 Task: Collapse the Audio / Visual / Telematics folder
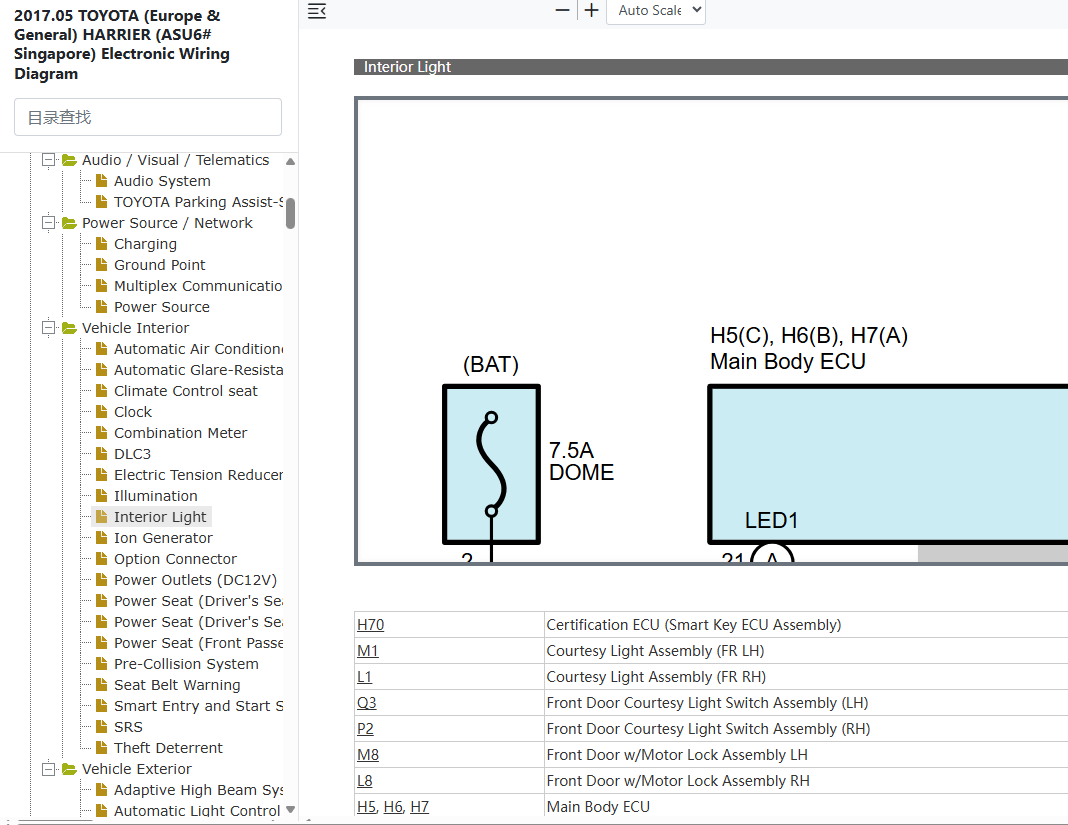(48, 159)
